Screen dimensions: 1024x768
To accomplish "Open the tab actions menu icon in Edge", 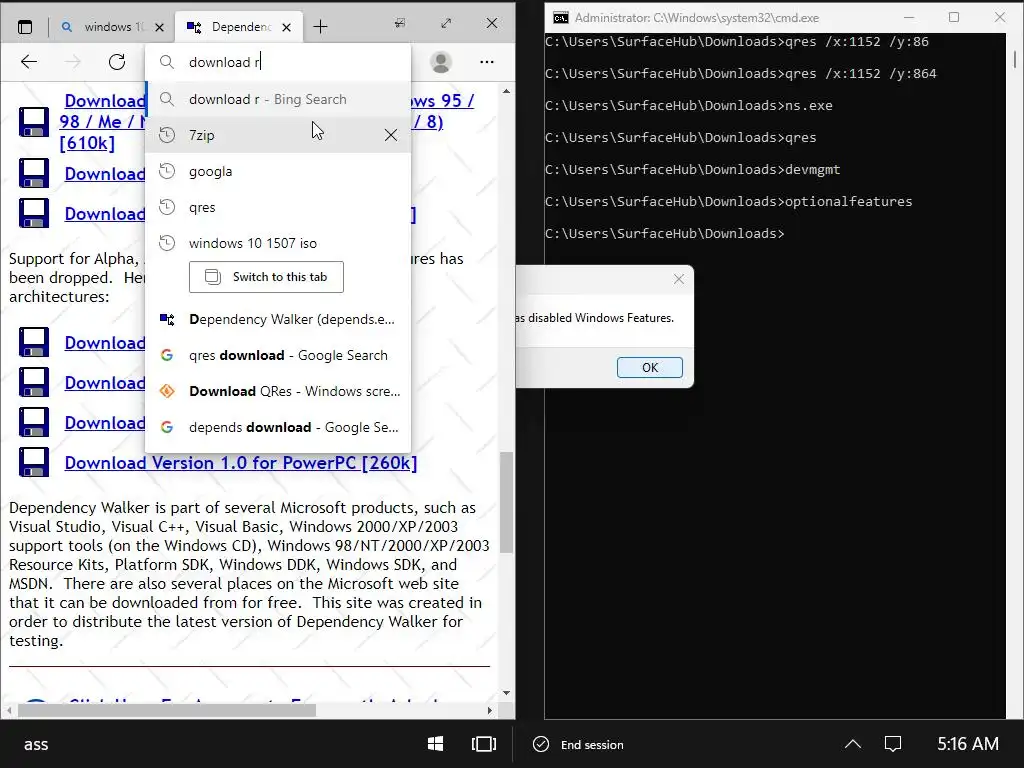I will (25, 27).
